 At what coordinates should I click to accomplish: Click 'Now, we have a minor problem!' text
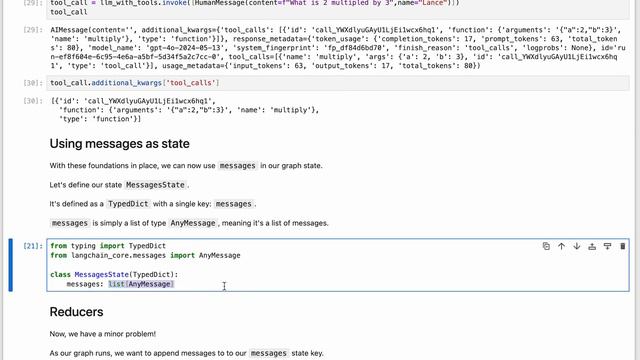pyautogui.click(x=103, y=334)
